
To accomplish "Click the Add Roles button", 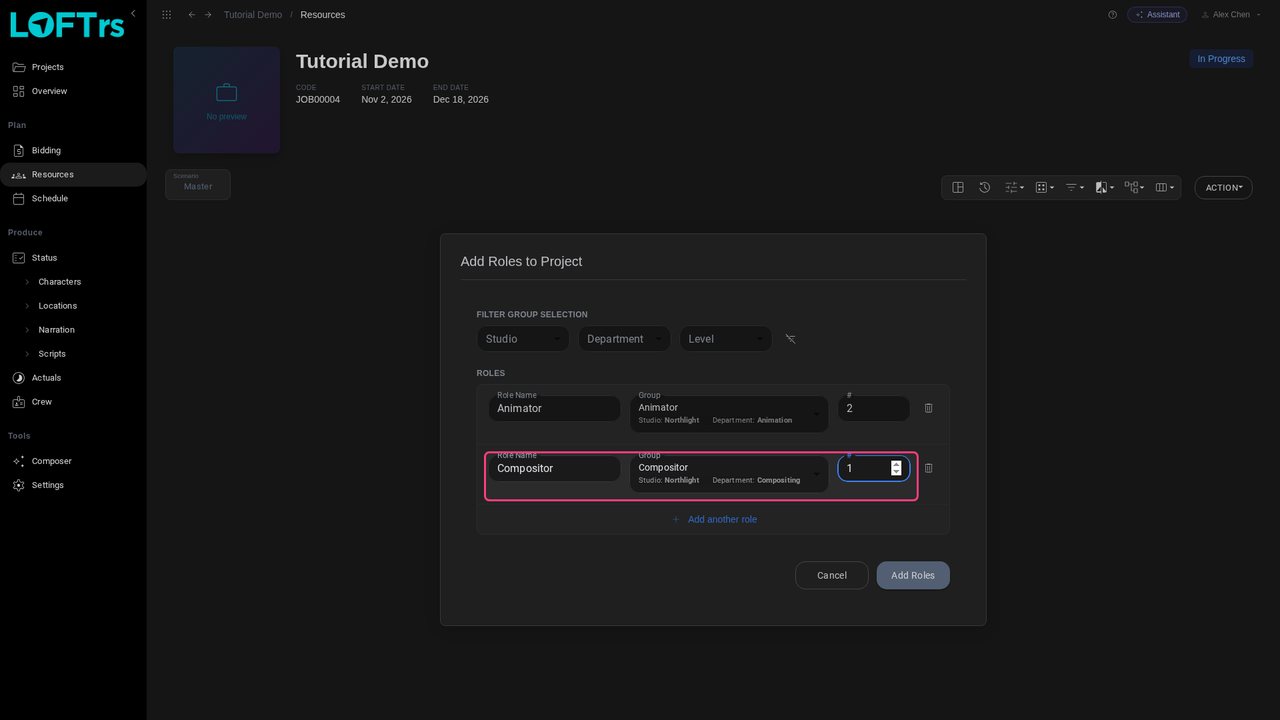I will pyautogui.click(x=913, y=575).
